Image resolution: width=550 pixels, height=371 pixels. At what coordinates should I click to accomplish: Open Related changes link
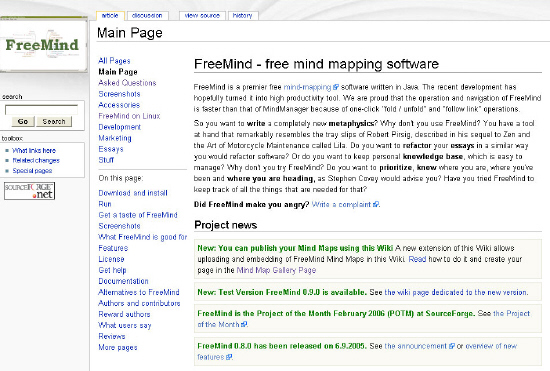(36, 161)
